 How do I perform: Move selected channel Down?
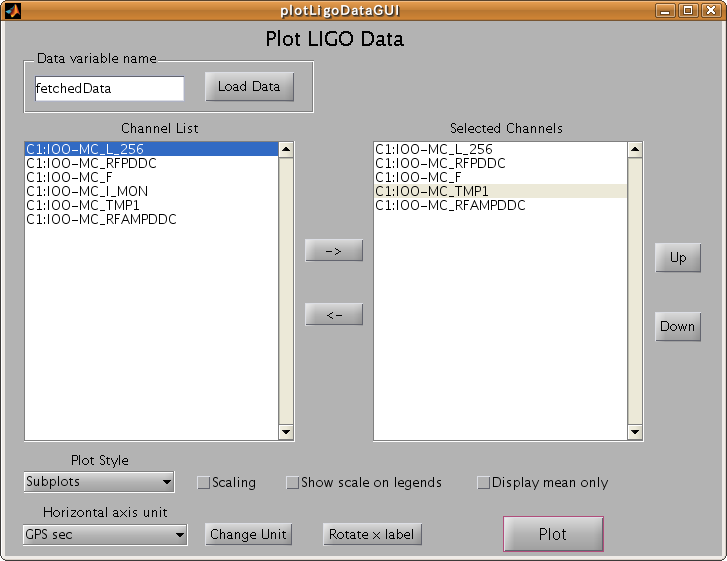click(x=678, y=326)
